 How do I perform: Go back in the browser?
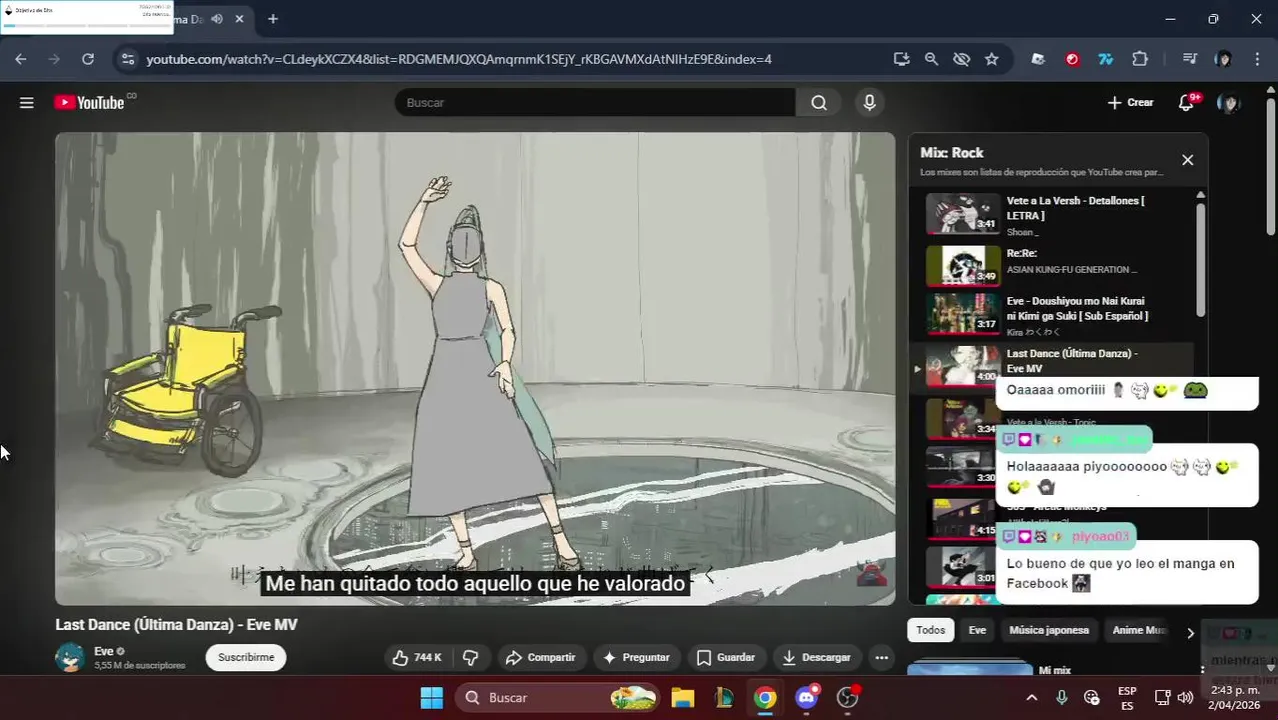click(x=21, y=59)
